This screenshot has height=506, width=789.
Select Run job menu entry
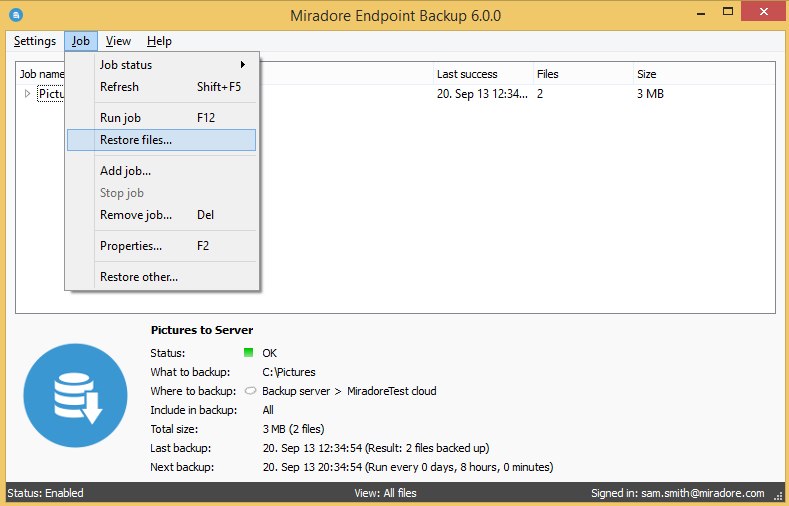(x=162, y=118)
